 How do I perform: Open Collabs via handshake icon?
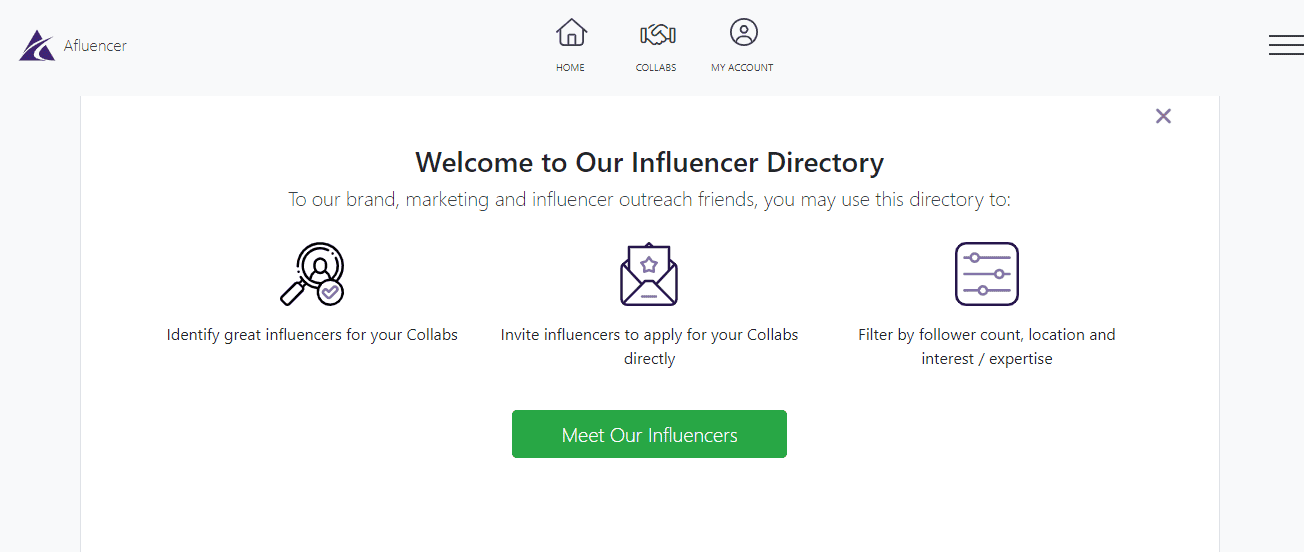tap(657, 34)
